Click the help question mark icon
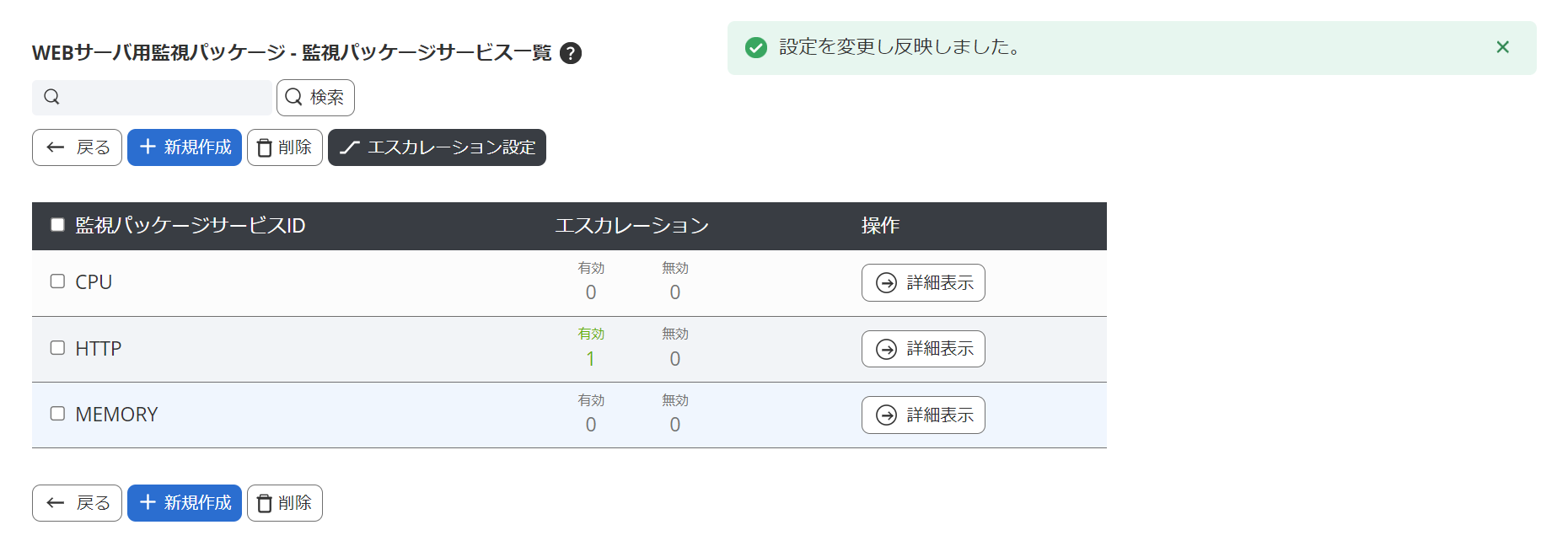 click(x=571, y=53)
